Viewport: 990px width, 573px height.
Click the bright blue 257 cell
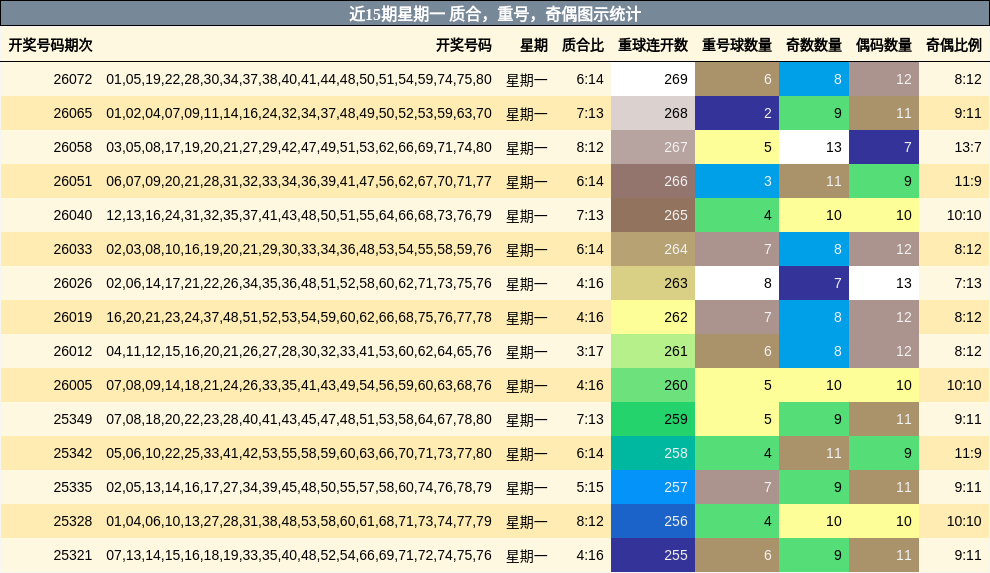click(653, 488)
